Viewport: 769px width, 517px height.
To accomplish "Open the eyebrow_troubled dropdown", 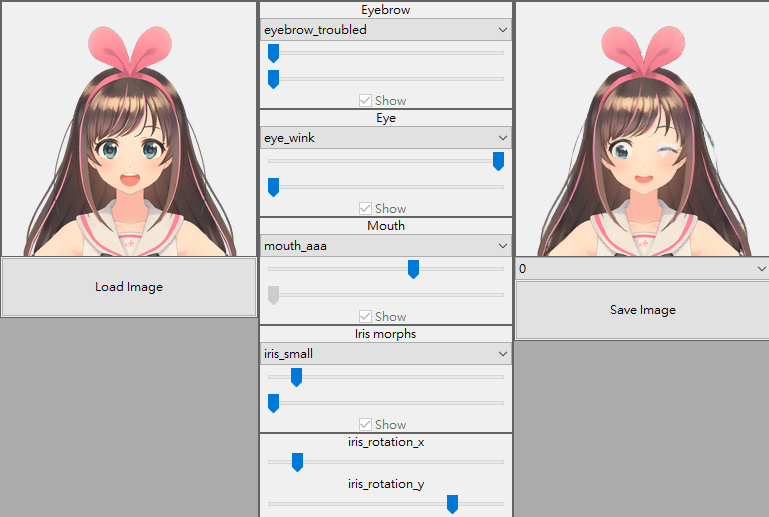I will coord(385,30).
